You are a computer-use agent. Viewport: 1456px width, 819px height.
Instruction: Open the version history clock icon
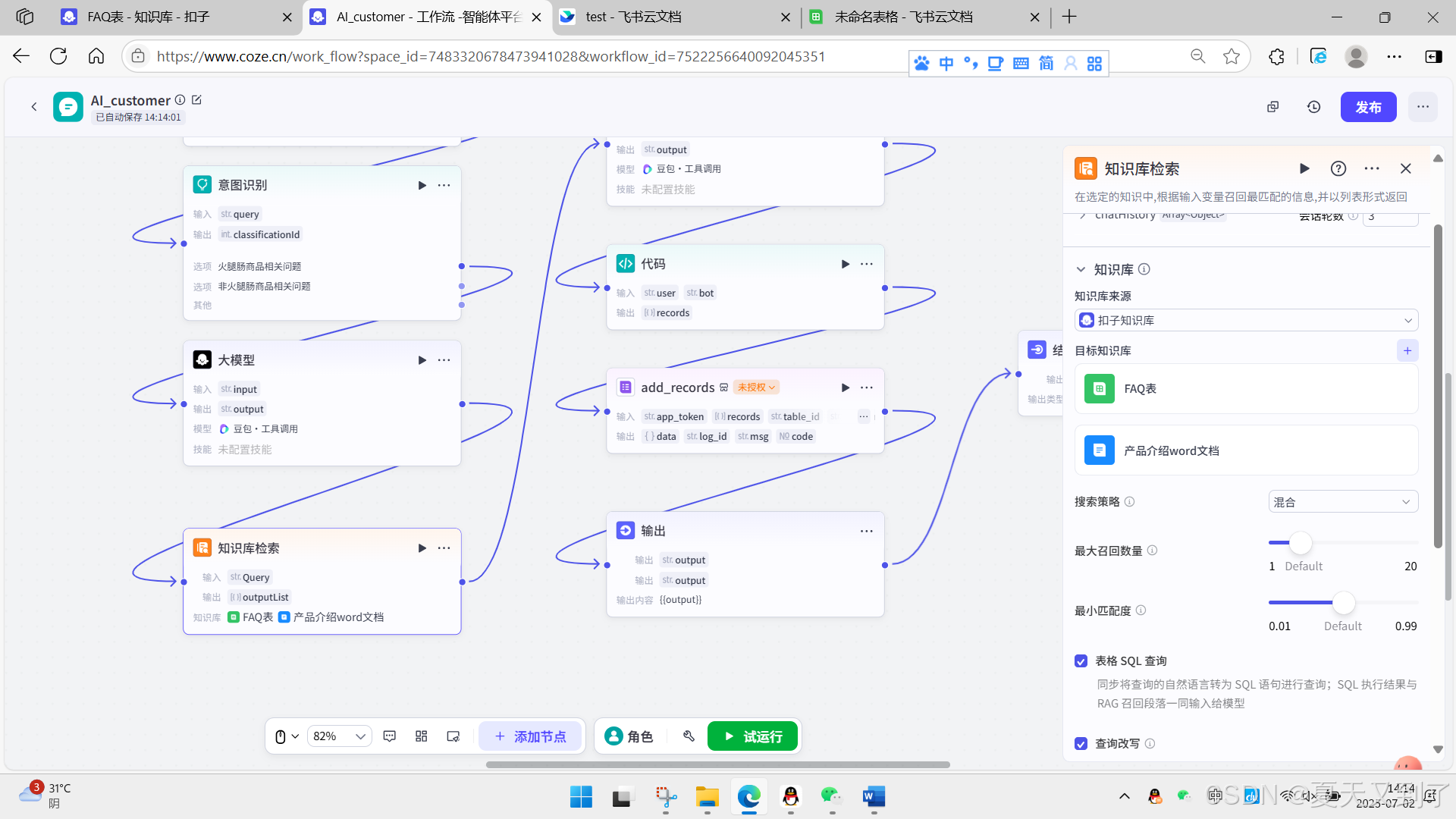(x=1314, y=107)
